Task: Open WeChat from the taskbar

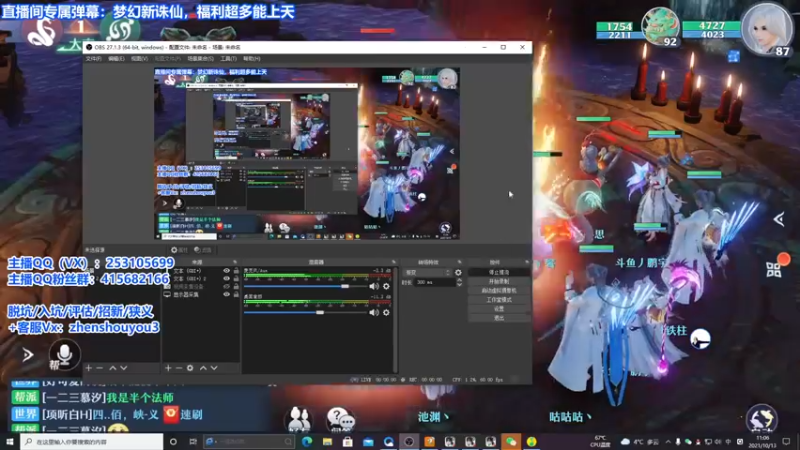Action: coord(511,441)
